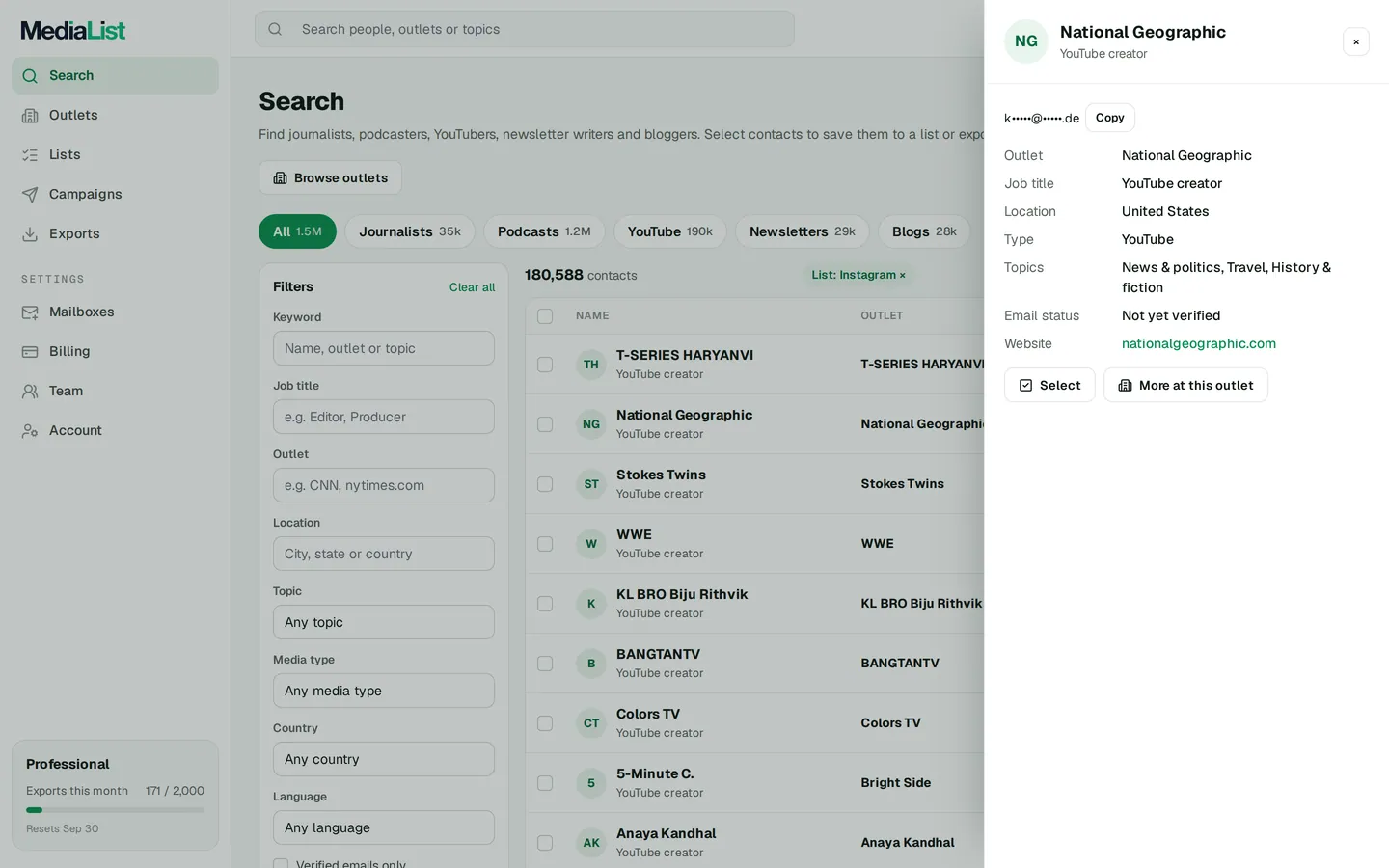Open the Any media type dropdown

pos(384,691)
